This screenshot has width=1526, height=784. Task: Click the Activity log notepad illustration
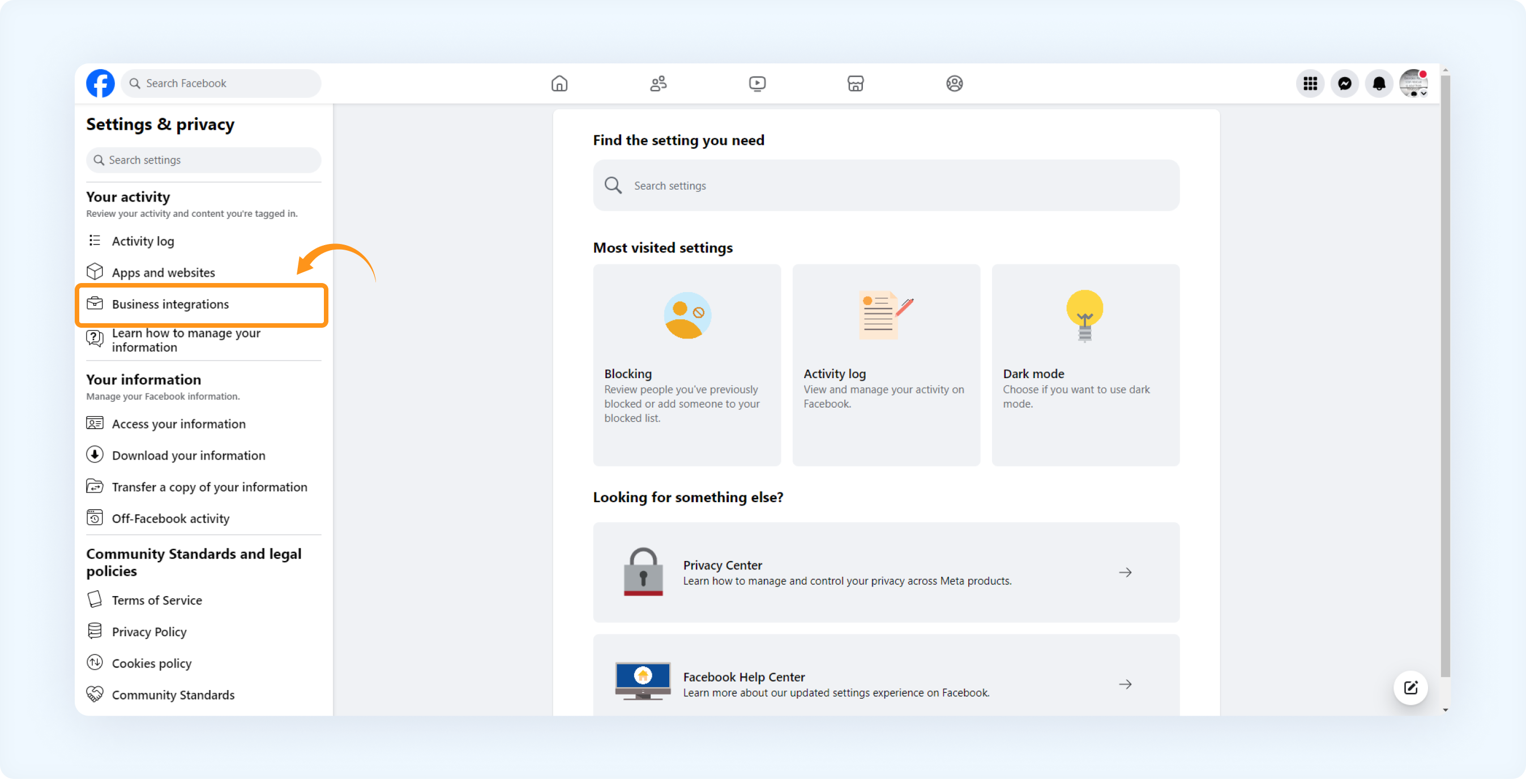point(886,315)
